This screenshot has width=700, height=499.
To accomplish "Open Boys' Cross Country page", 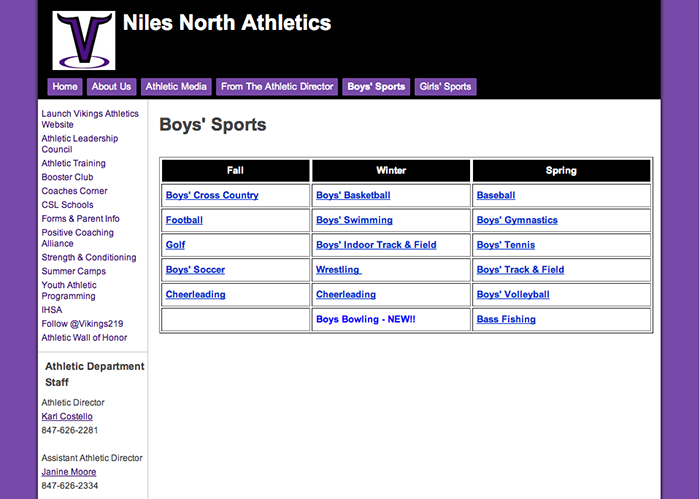I will coord(212,195).
